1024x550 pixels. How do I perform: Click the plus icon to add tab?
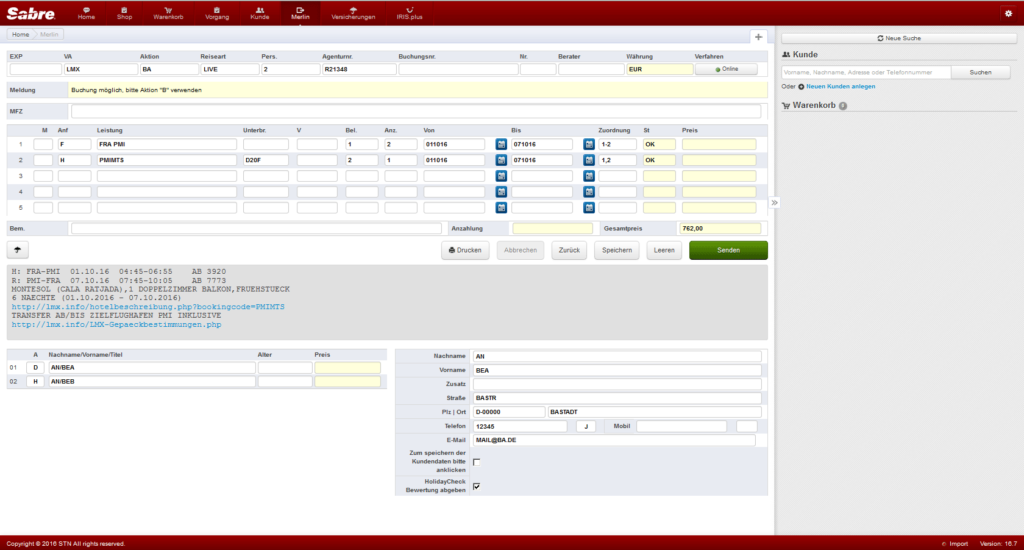tap(758, 37)
